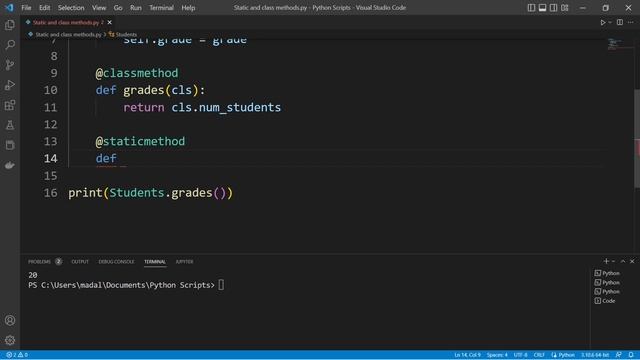Image resolution: width=640 pixels, height=360 pixels.
Task: Select the third Python terminal in list
Action: (607, 291)
